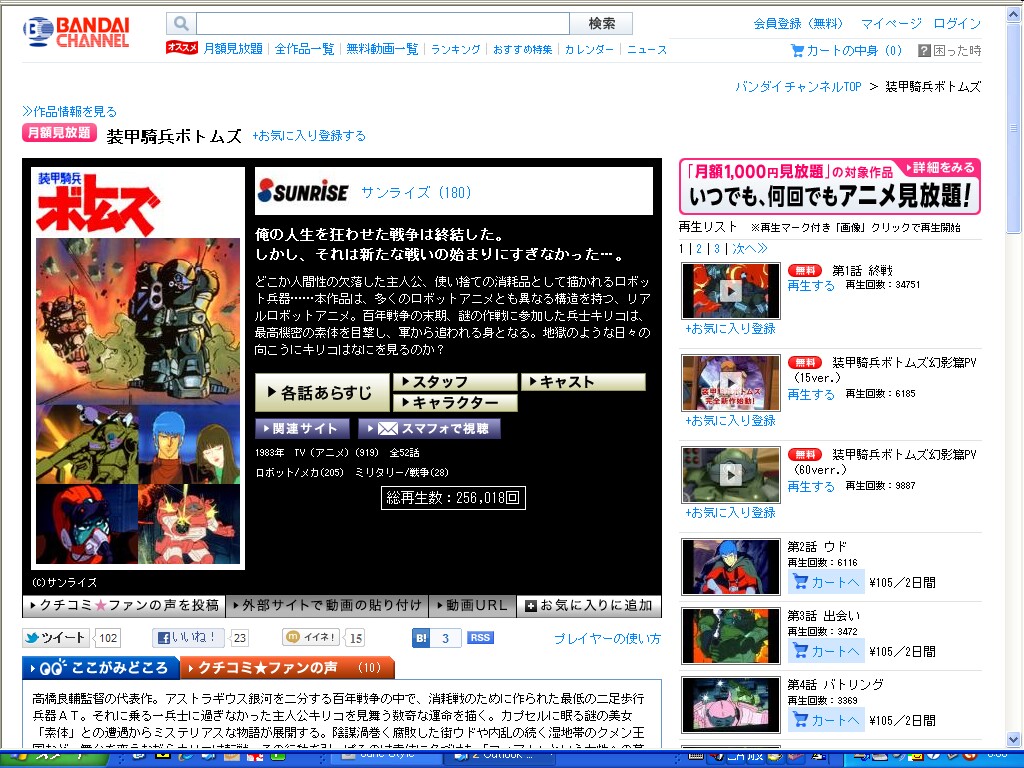Click the ボトムズ cover artwork
The image size is (1024, 768).
138,368
